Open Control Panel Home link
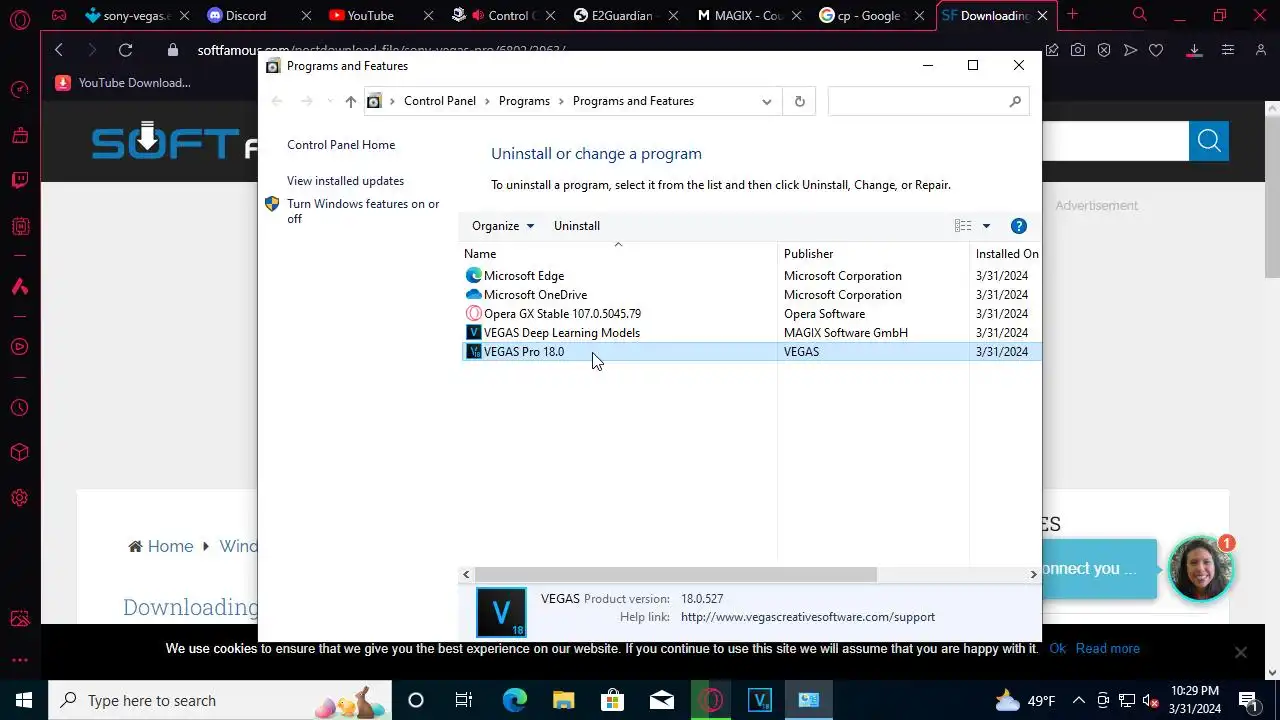Screen dimensions: 1280x720 (341, 145)
